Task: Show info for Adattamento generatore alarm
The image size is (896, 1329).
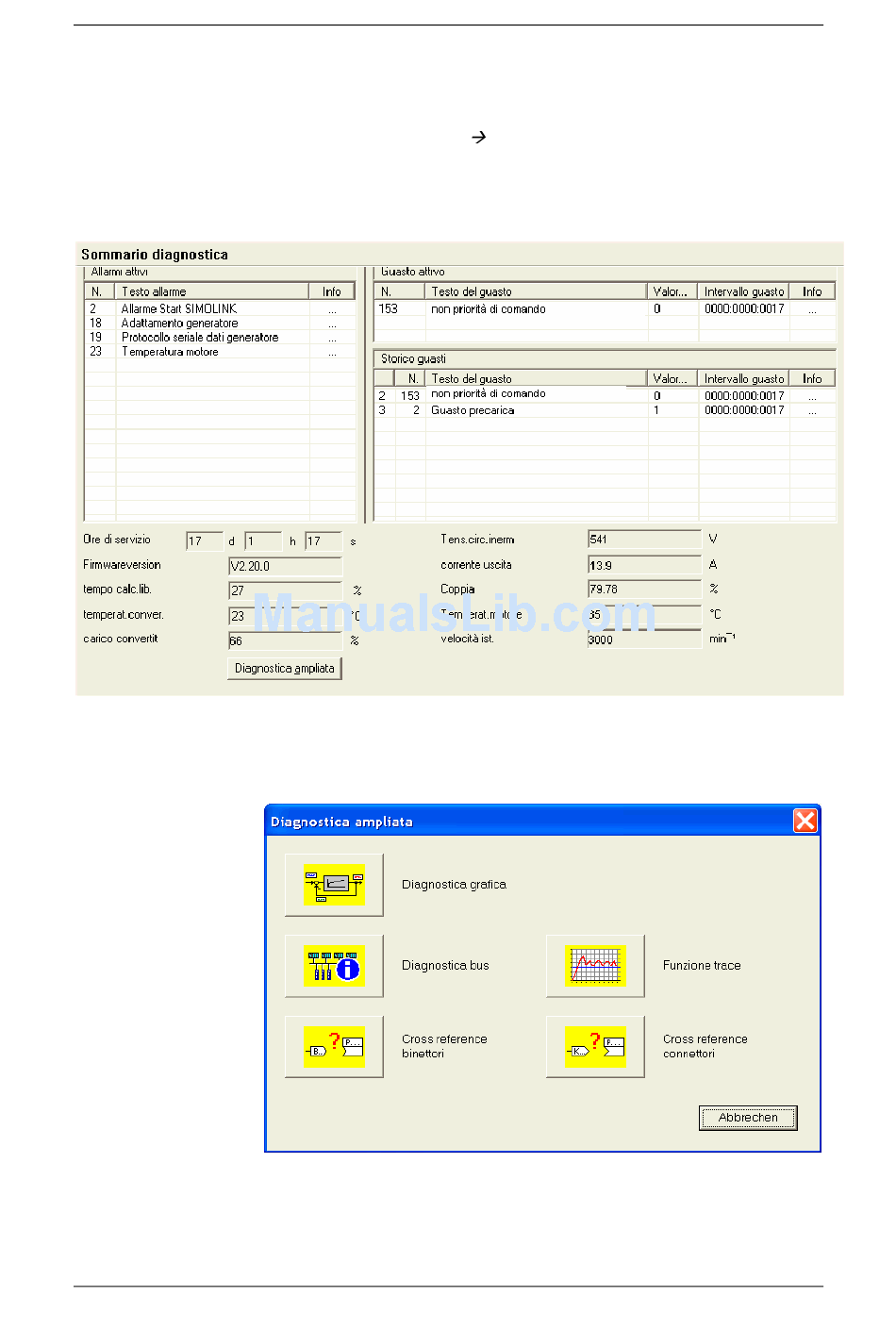Action: tap(332, 324)
